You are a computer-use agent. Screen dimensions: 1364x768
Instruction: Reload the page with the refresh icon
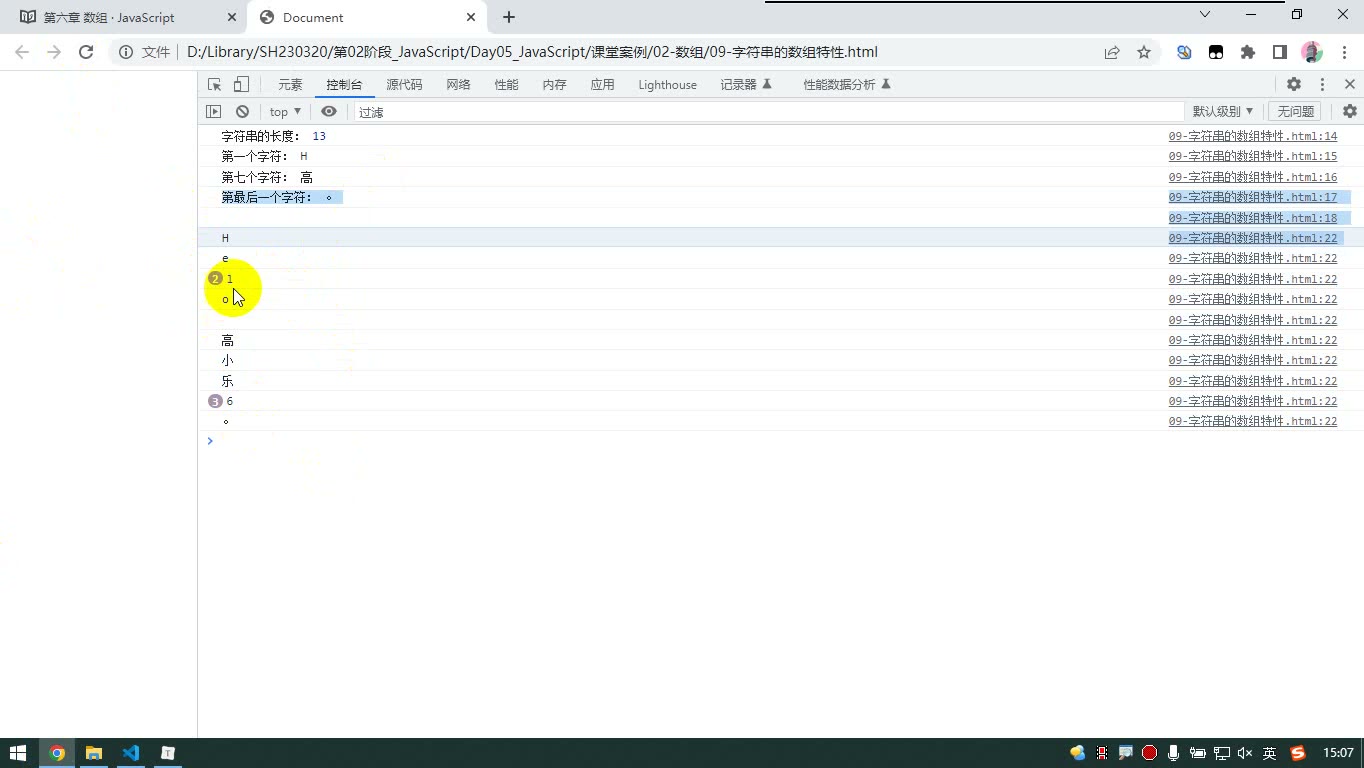[x=86, y=52]
